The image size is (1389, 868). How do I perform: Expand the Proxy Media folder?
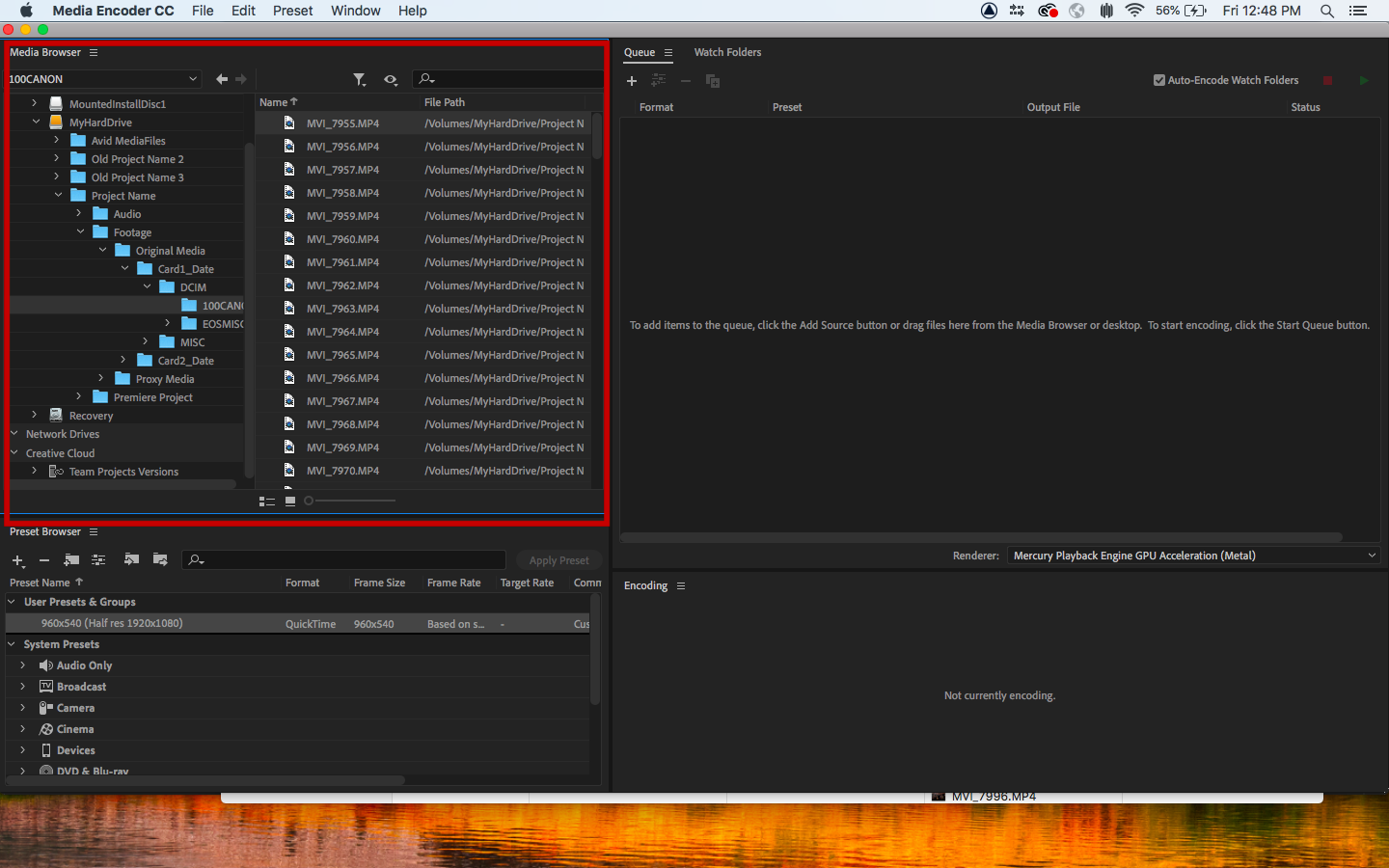pyautogui.click(x=101, y=378)
